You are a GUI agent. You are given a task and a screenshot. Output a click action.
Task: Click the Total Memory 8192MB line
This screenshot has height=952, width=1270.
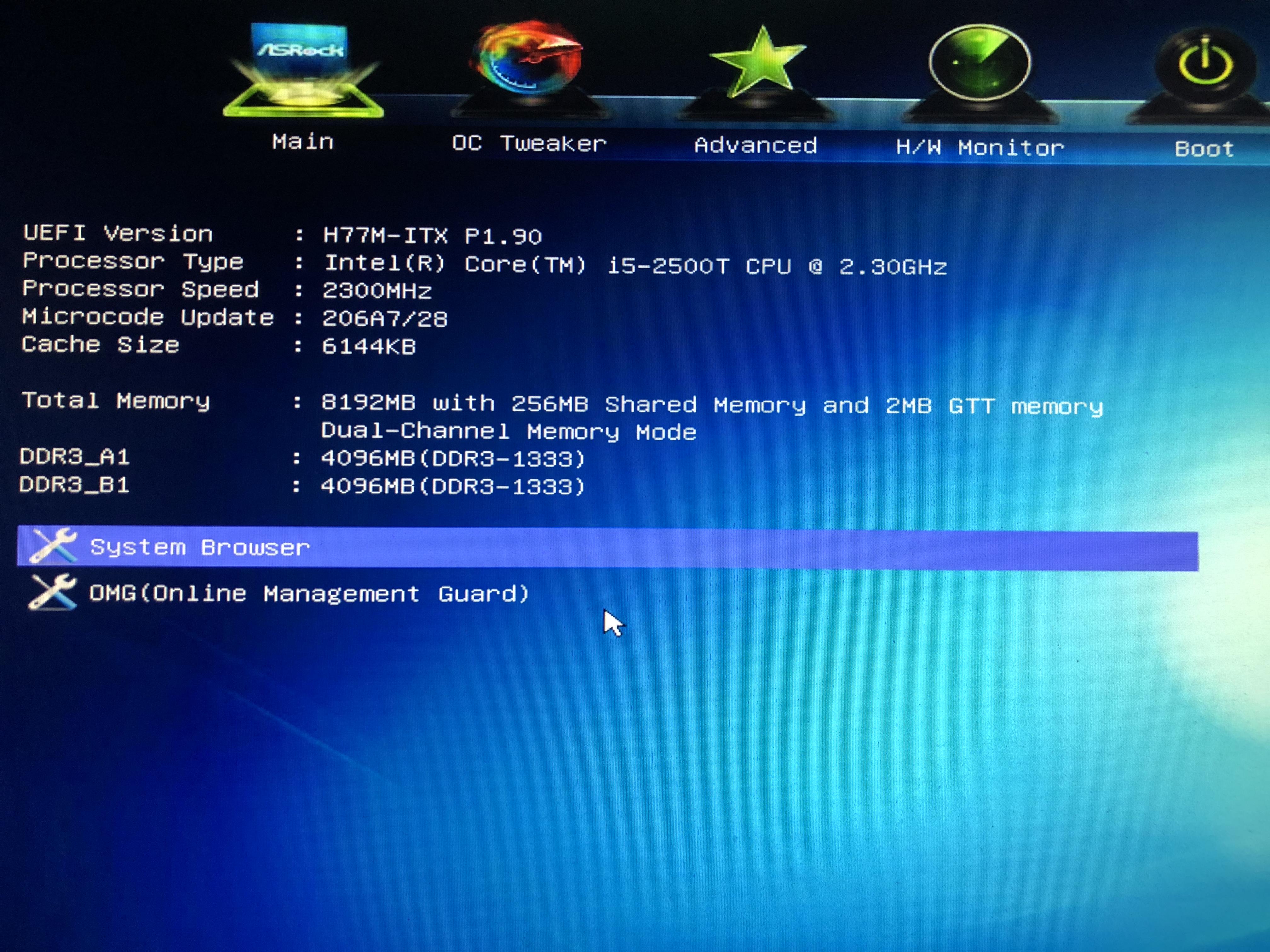(x=711, y=405)
